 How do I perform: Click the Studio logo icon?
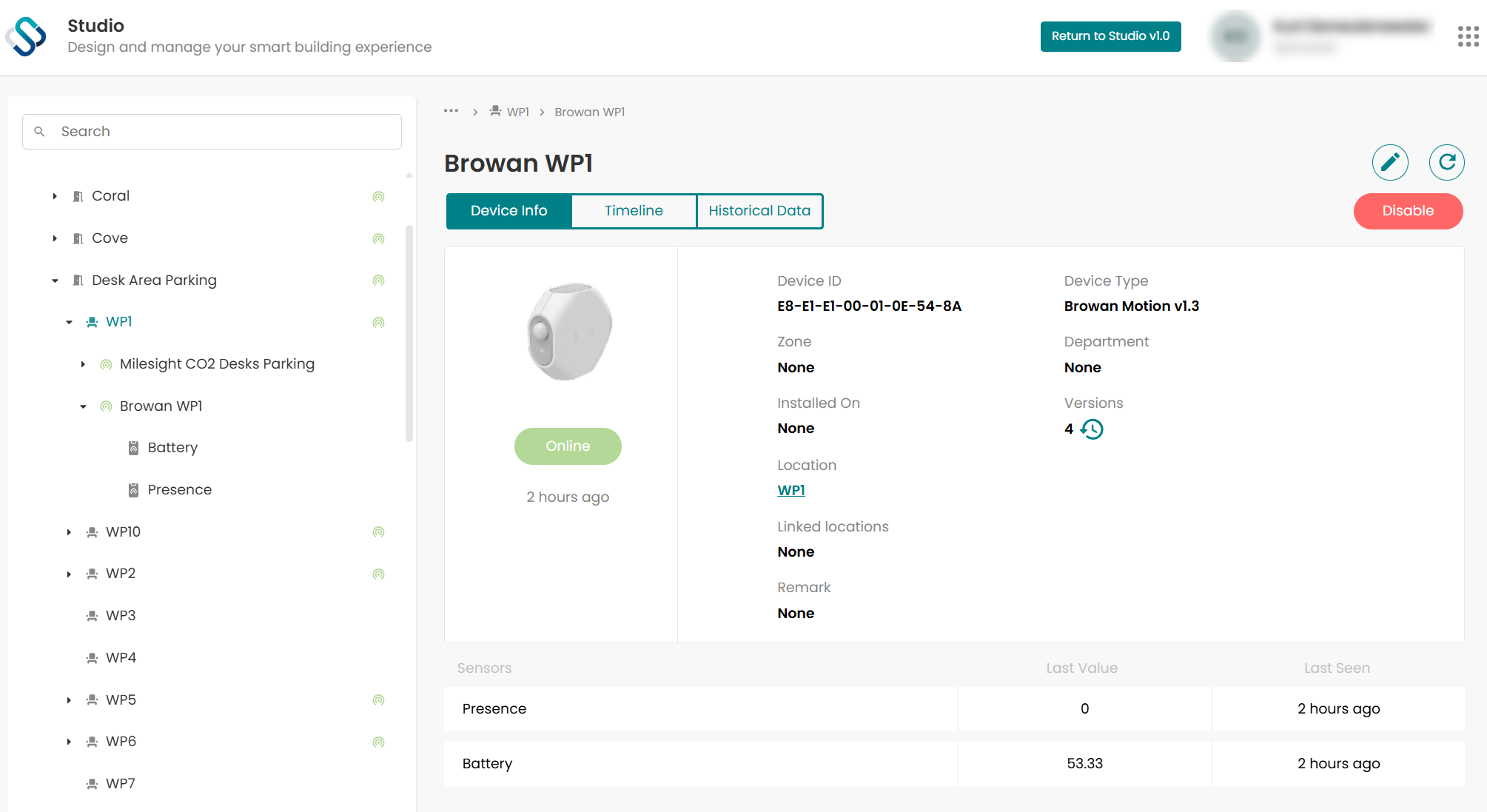pyautogui.click(x=26, y=36)
